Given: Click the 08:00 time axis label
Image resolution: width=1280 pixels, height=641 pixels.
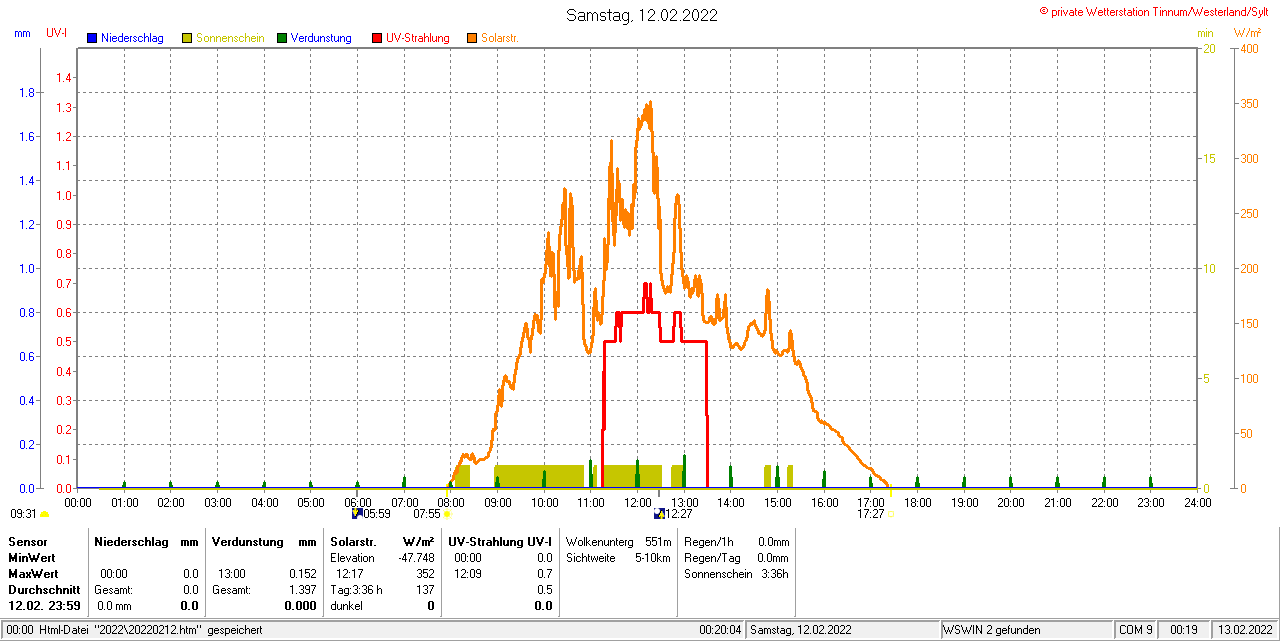Looking at the screenshot, I should (x=451, y=502).
